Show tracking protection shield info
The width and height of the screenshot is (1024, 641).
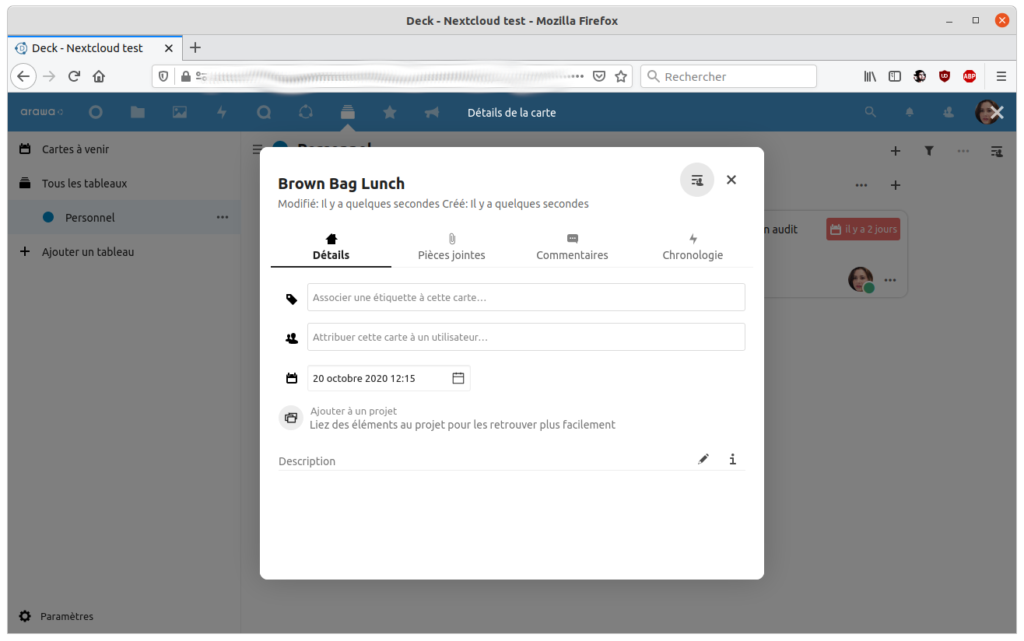tap(163, 76)
